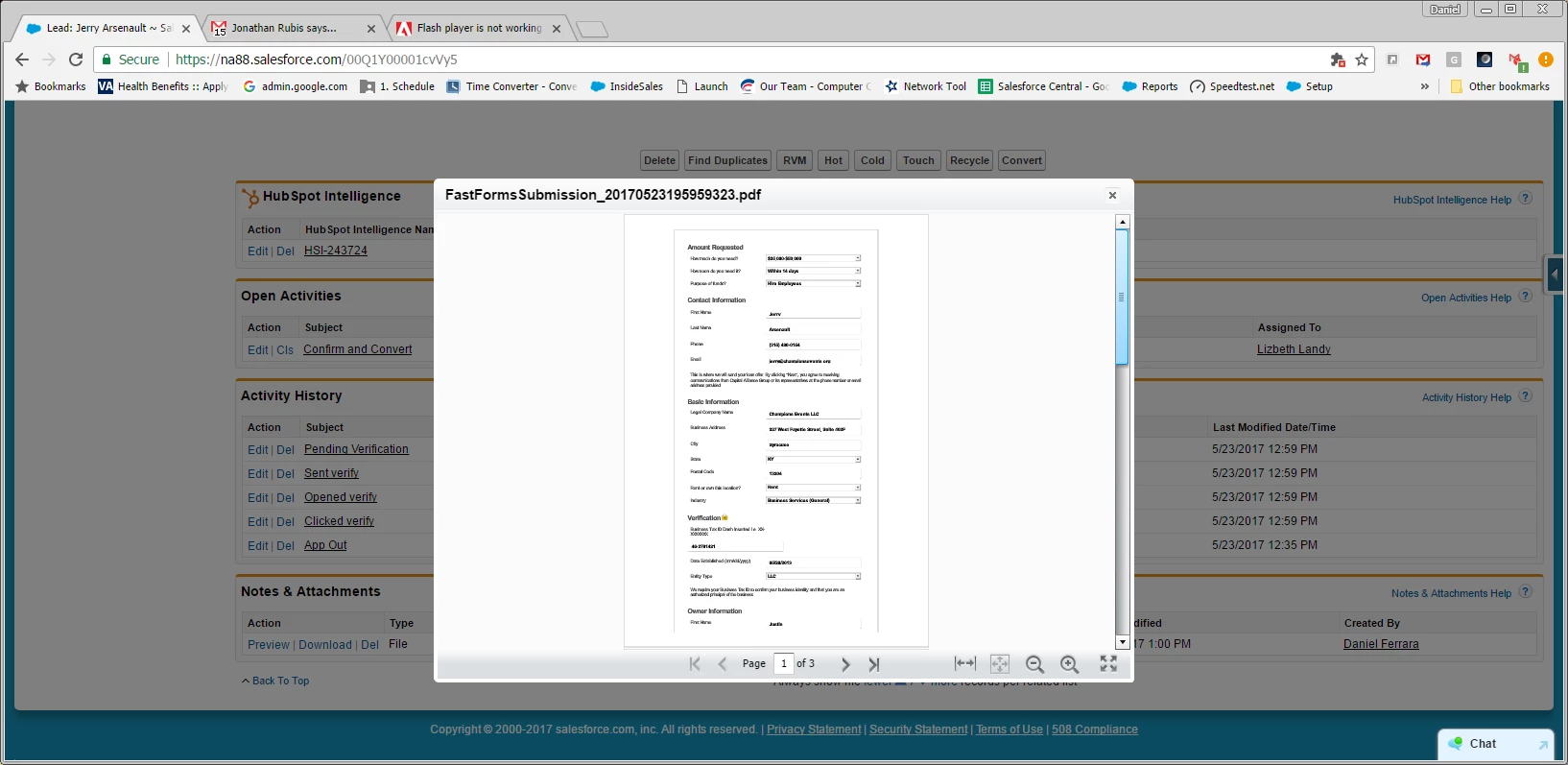Open the Salesforce Chat widget
This screenshot has width=1568, height=765.
coord(1496,744)
